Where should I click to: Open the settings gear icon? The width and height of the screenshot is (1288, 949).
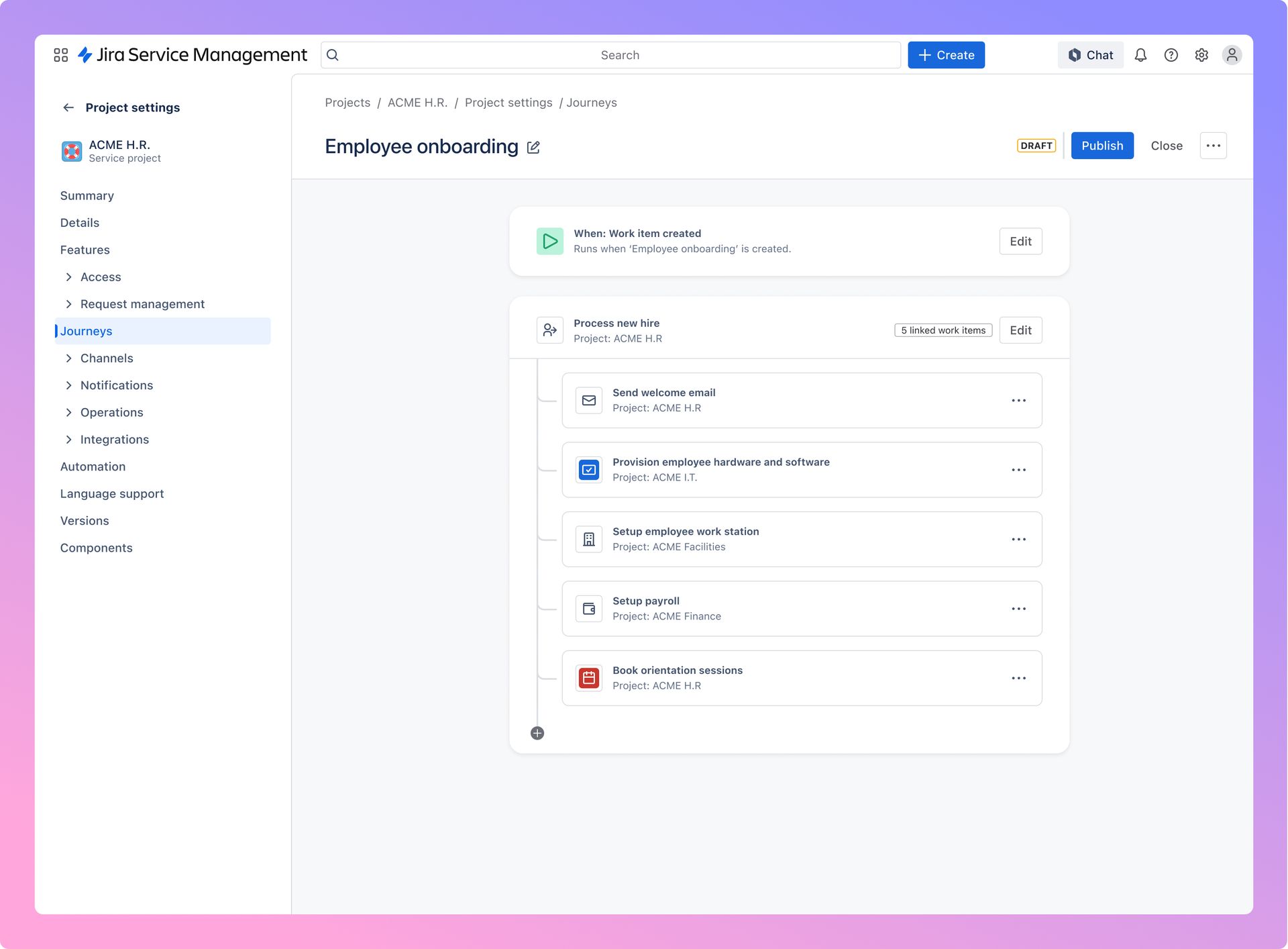pyautogui.click(x=1201, y=54)
